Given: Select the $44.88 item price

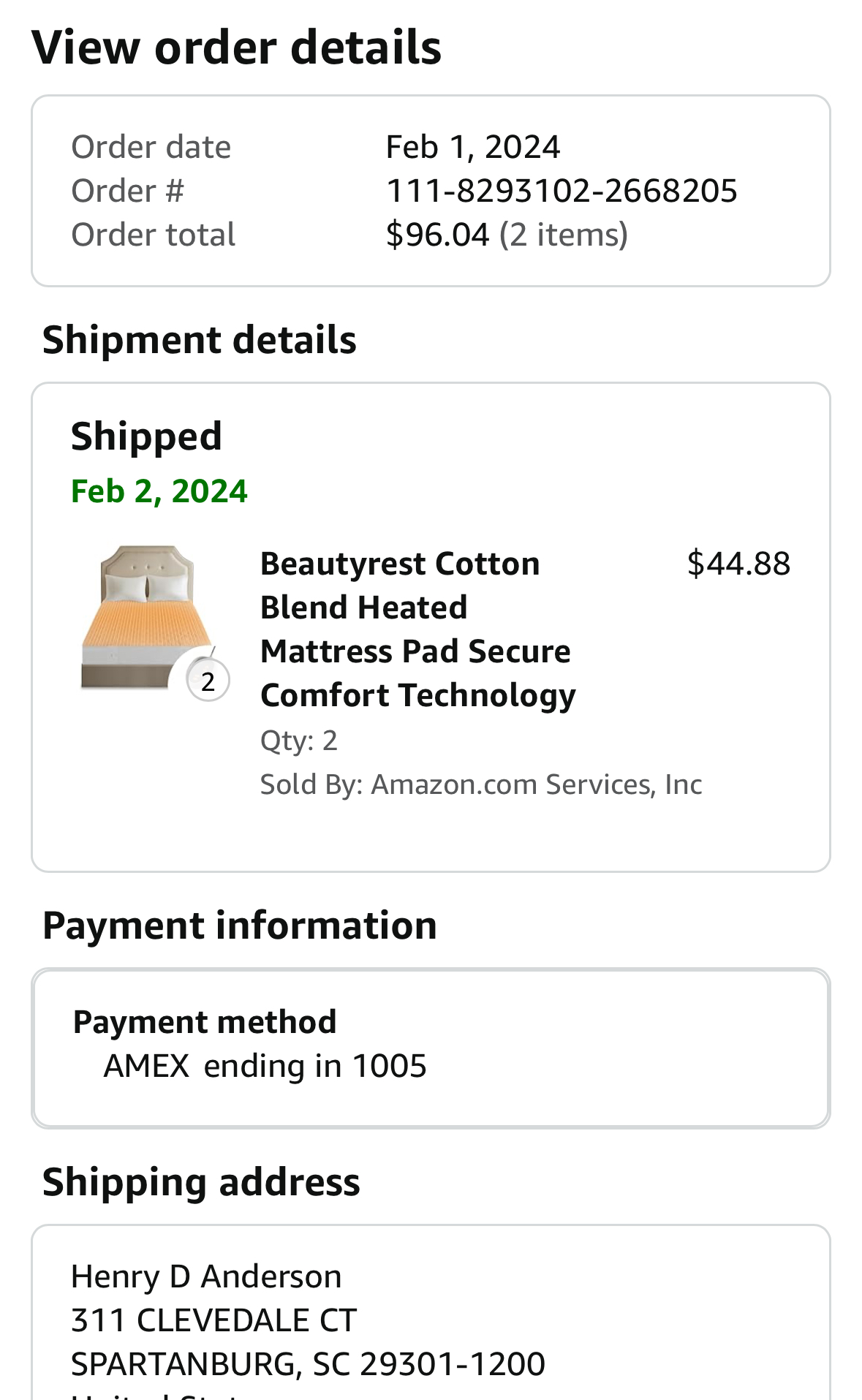Looking at the screenshot, I should point(738,564).
